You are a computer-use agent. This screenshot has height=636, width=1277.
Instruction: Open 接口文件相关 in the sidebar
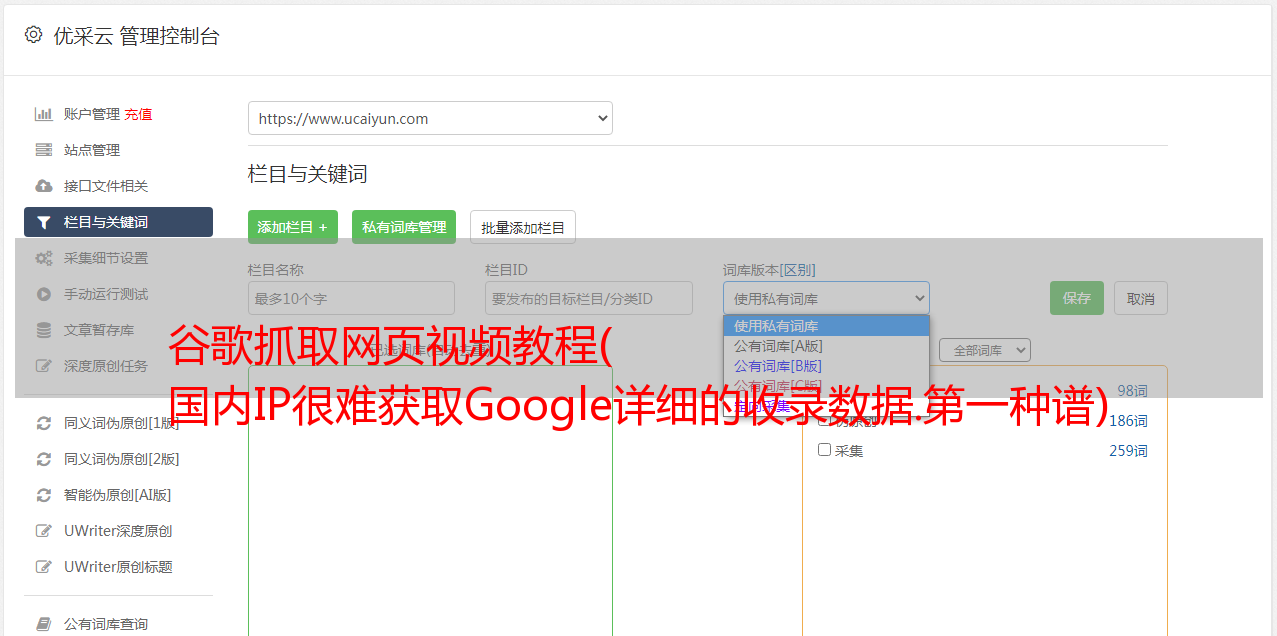click(106, 186)
